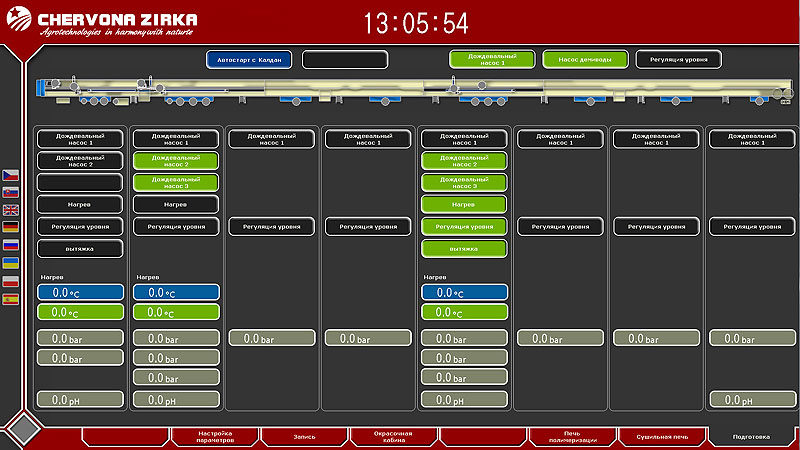Click the Запись button in bottom bar
800x450 pixels.
tap(303, 437)
